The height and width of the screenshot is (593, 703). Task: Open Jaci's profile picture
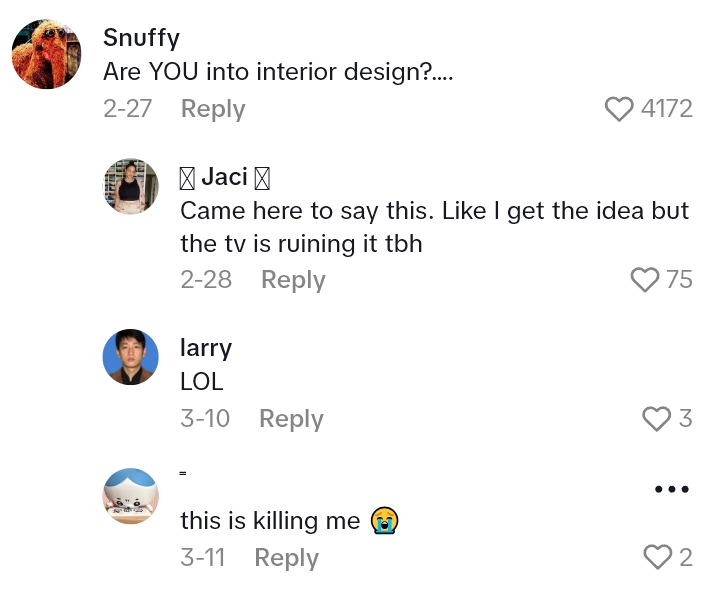[131, 186]
